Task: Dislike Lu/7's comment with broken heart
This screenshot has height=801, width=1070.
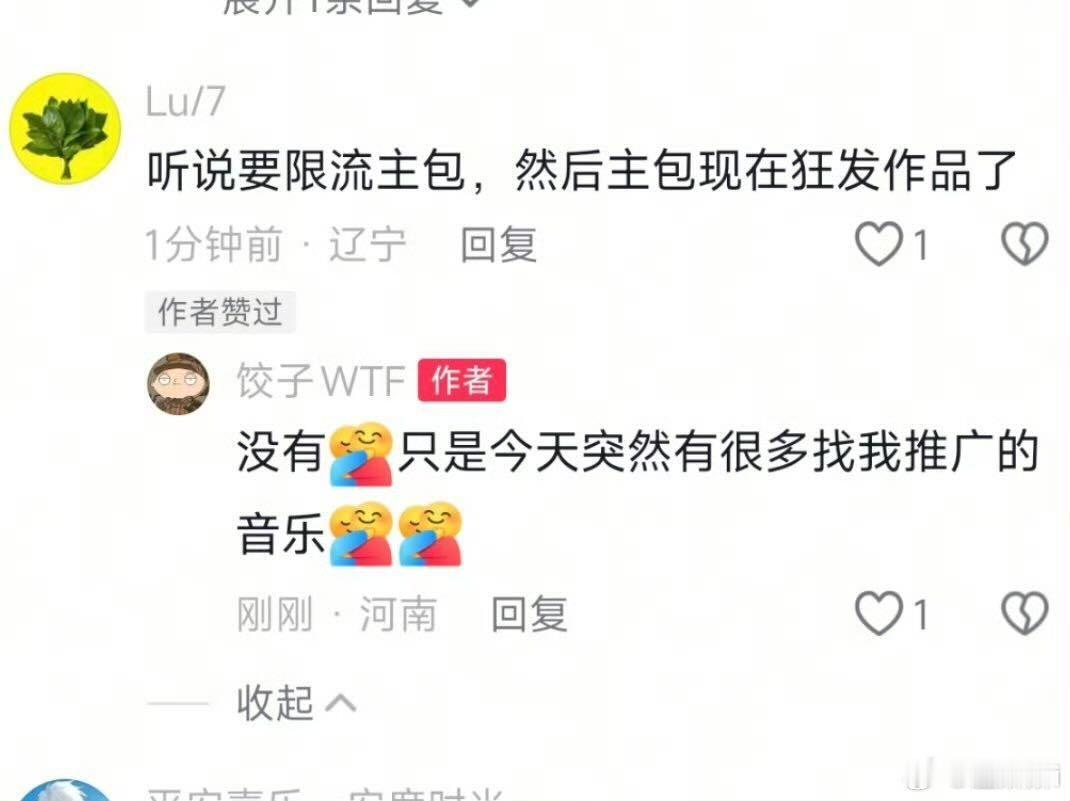Action: pos(1024,244)
